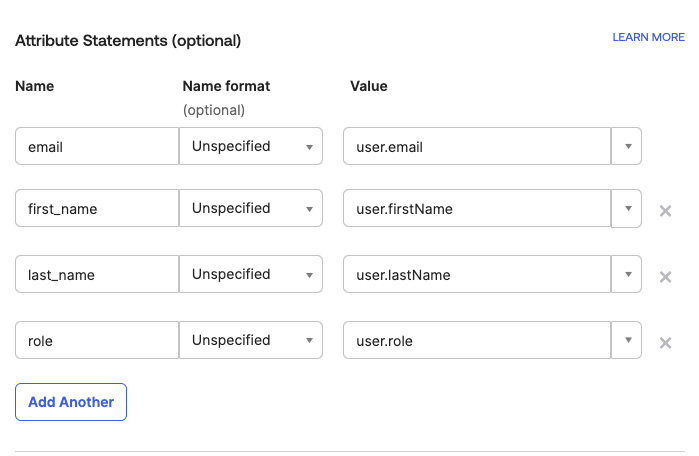The width and height of the screenshot is (699, 456).
Task: Click the Add Another button
Action: pyautogui.click(x=71, y=402)
